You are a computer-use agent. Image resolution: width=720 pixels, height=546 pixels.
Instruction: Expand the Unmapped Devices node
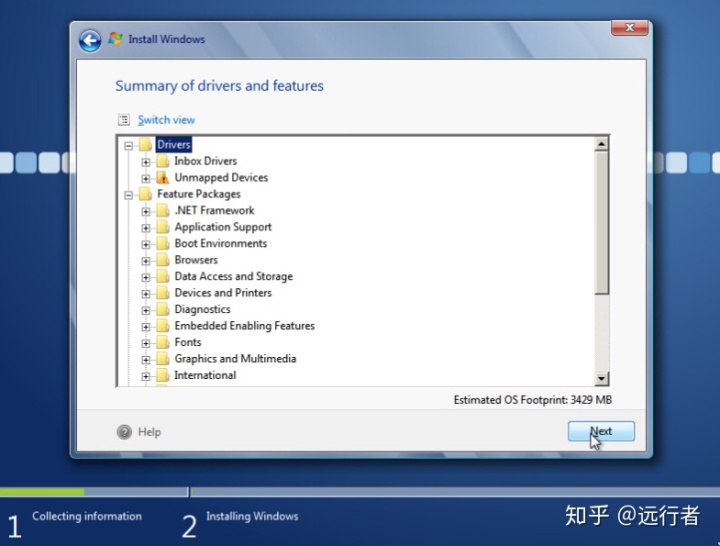146,178
